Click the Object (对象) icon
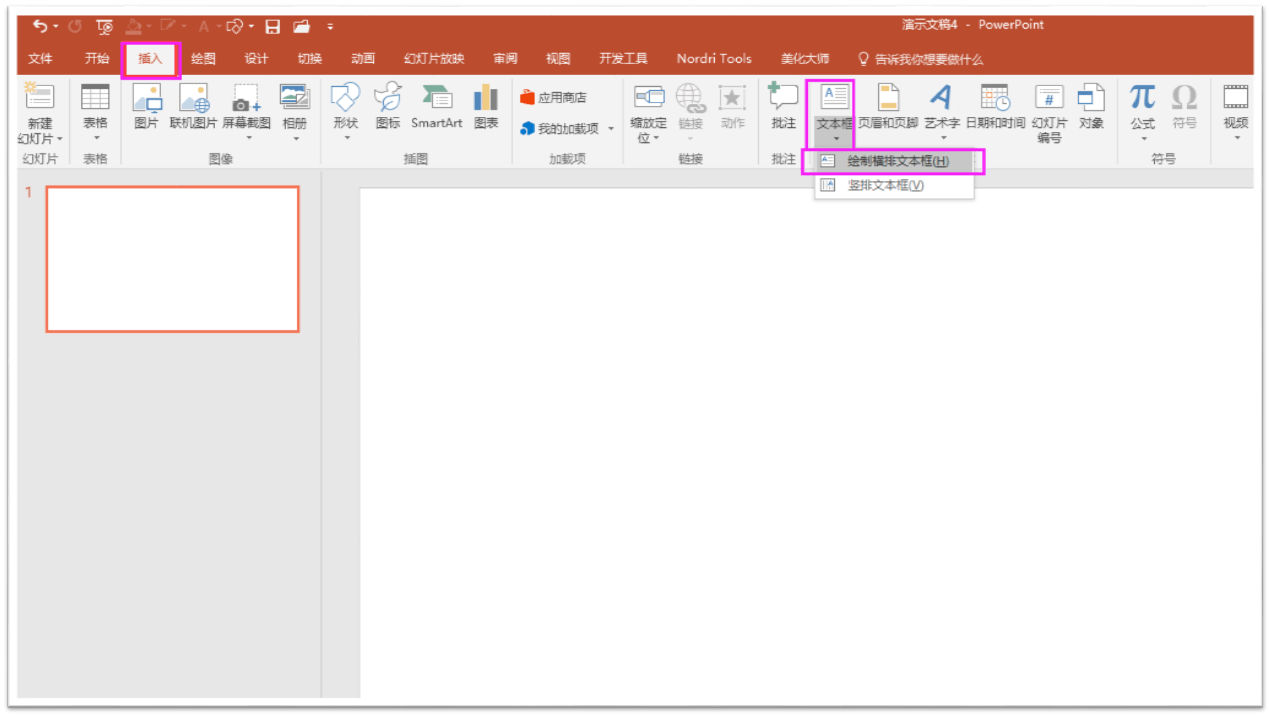 [1091, 97]
